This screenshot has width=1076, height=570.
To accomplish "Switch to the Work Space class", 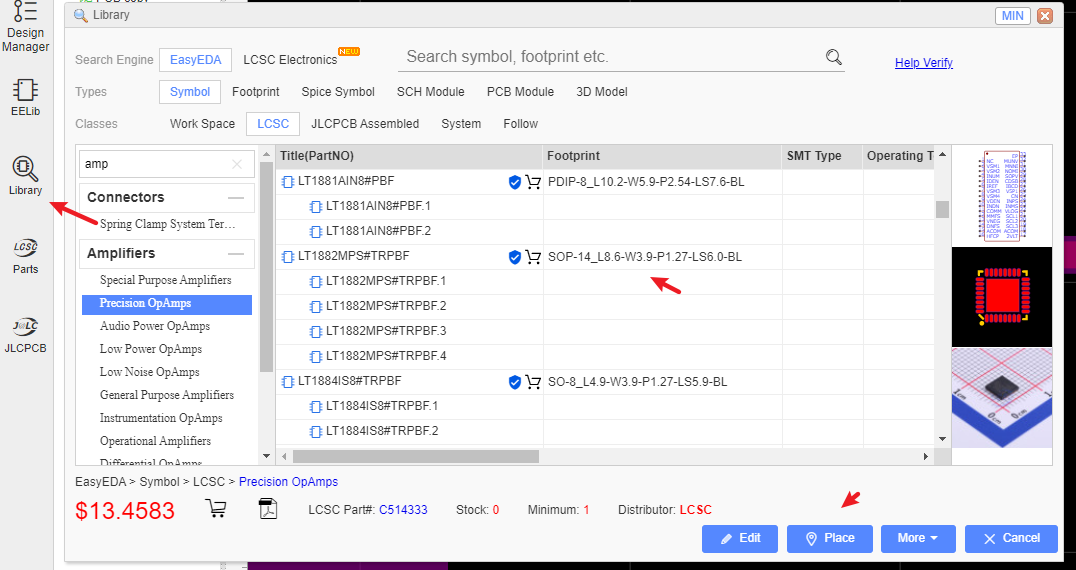I will tap(202, 124).
